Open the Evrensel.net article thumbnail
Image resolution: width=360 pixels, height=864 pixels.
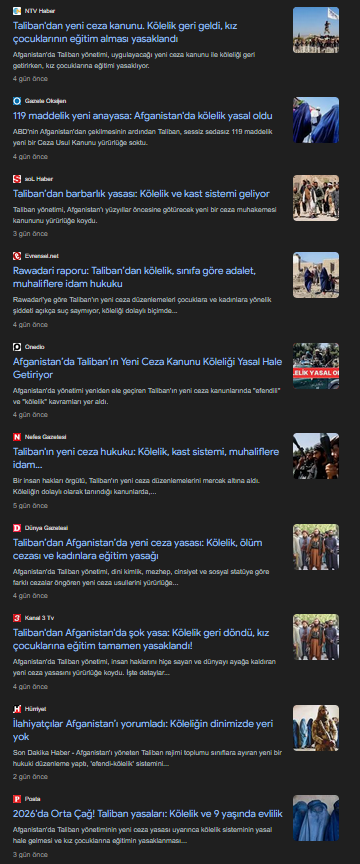click(x=316, y=275)
